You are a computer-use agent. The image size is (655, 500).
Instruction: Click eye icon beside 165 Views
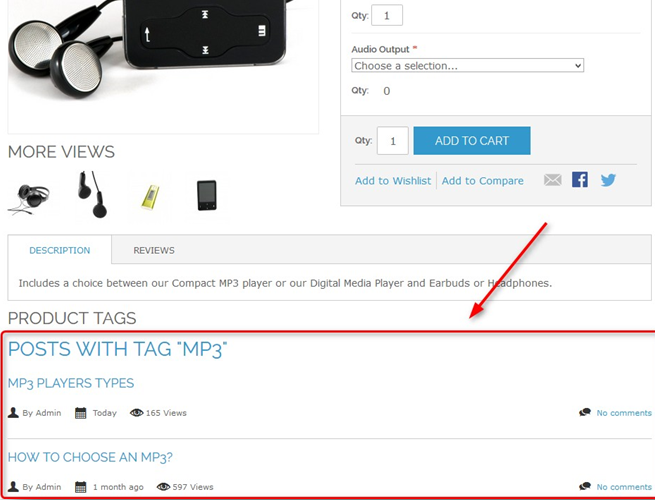137,413
